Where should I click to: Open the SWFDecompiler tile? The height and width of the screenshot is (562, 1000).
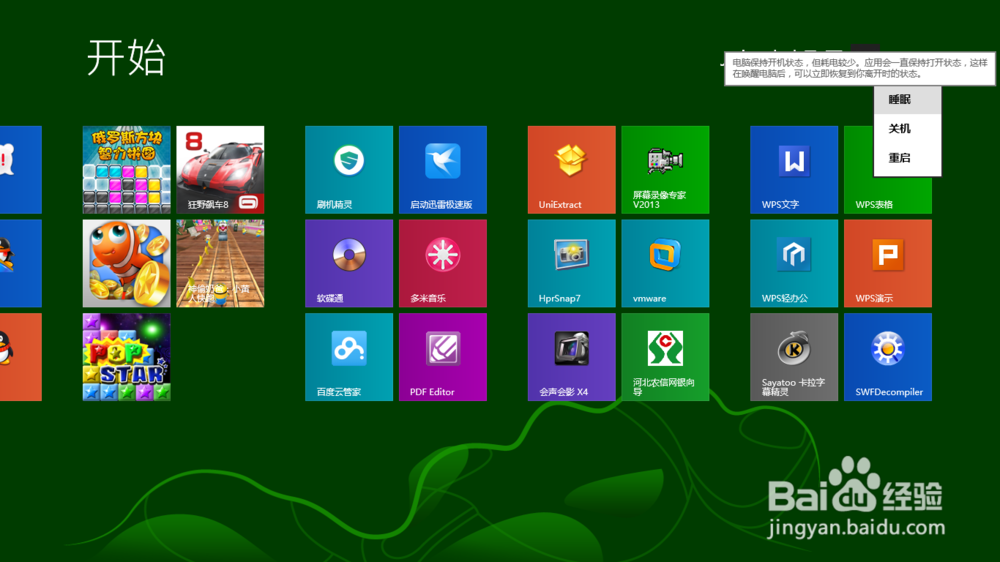tap(888, 357)
